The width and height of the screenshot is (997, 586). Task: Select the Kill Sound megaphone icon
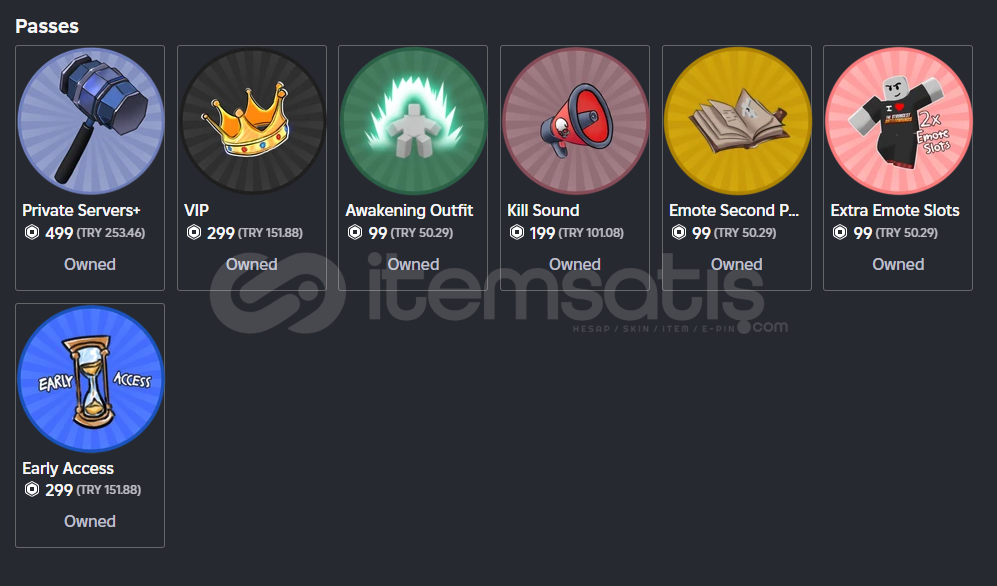click(575, 121)
